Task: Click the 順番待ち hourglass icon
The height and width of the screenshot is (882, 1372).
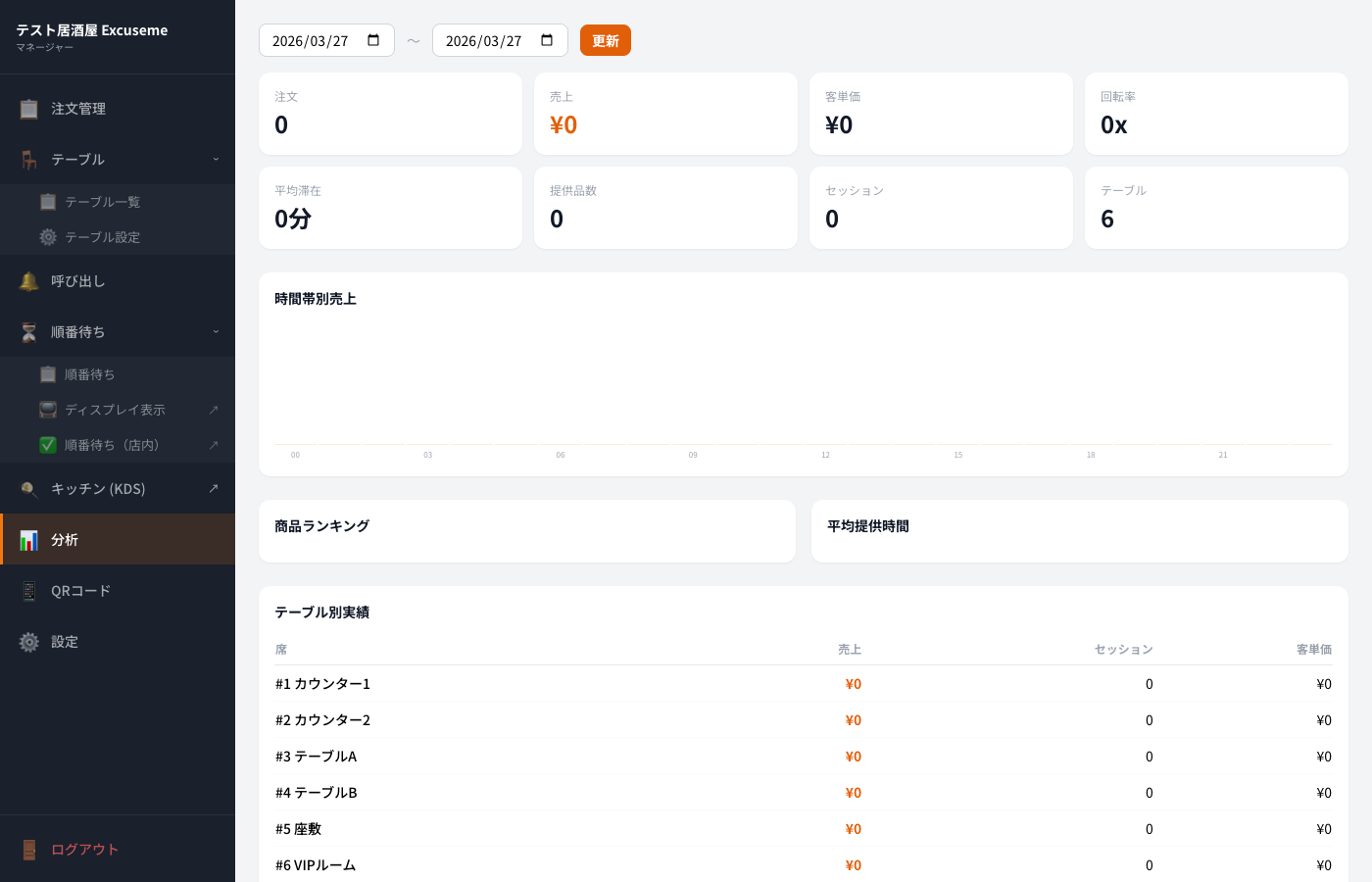Action: tap(28, 332)
